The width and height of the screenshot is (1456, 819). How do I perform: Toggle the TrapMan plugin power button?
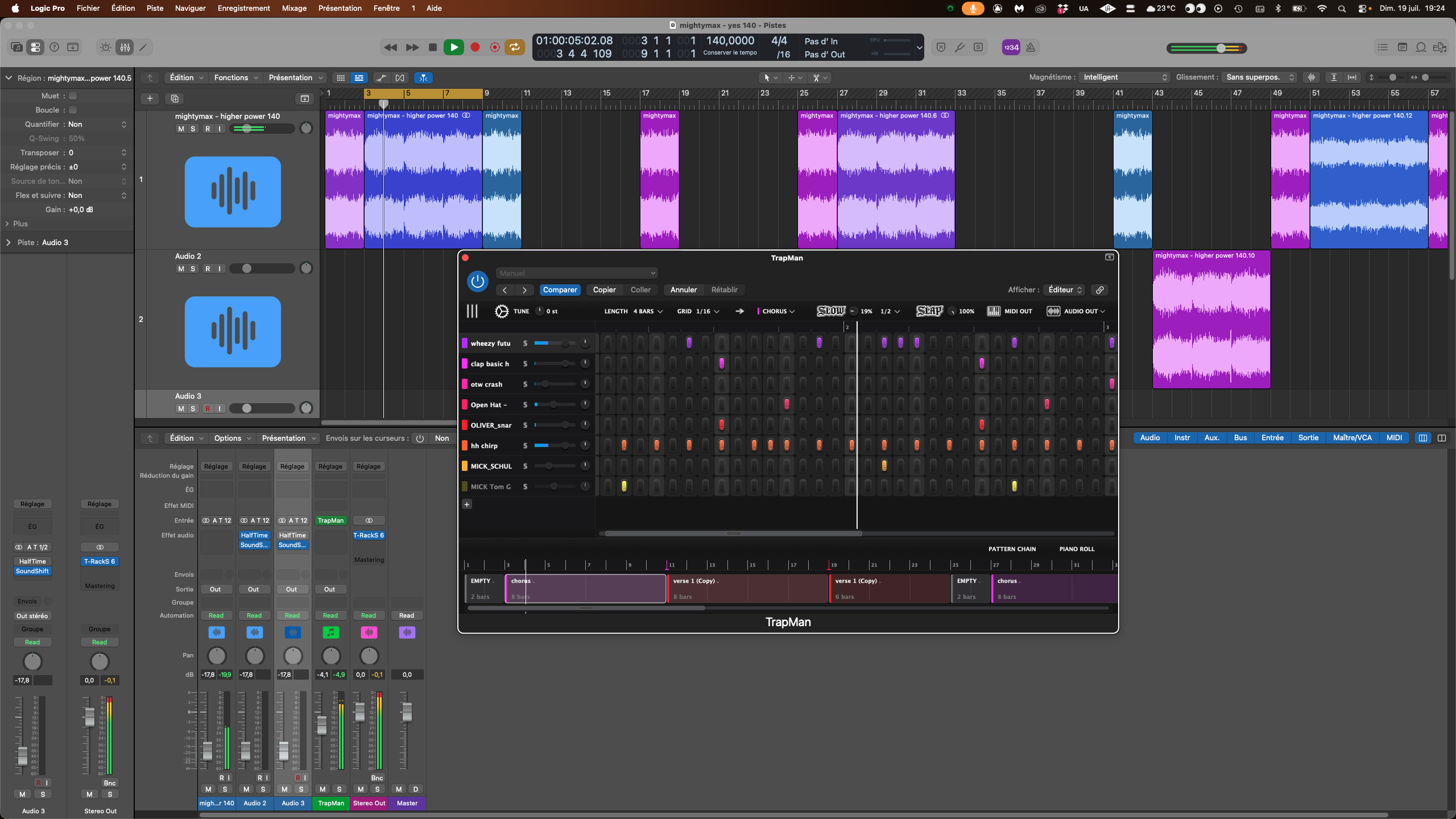click(478, 282)
